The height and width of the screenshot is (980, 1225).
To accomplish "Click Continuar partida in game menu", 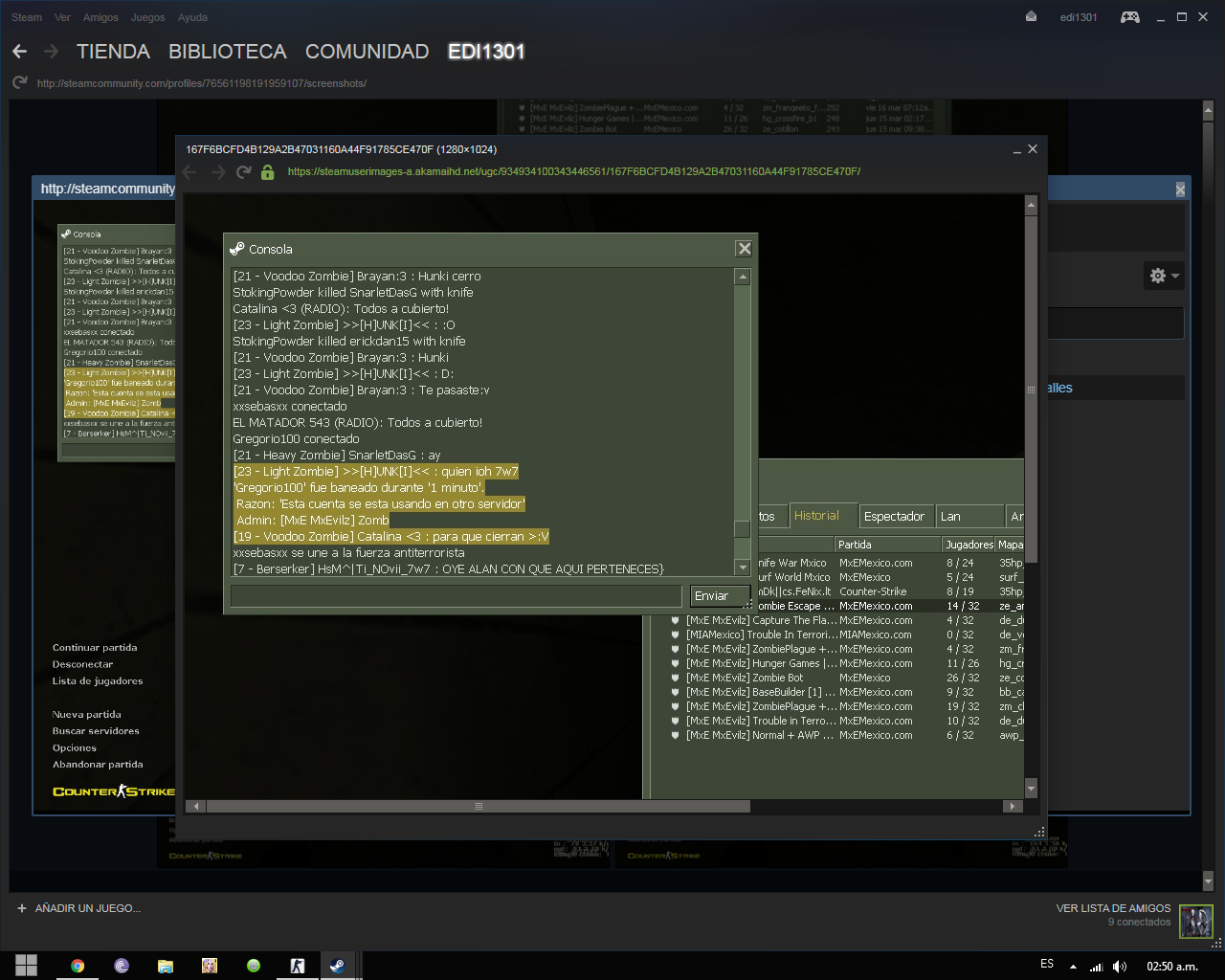I will click(95, 648).
